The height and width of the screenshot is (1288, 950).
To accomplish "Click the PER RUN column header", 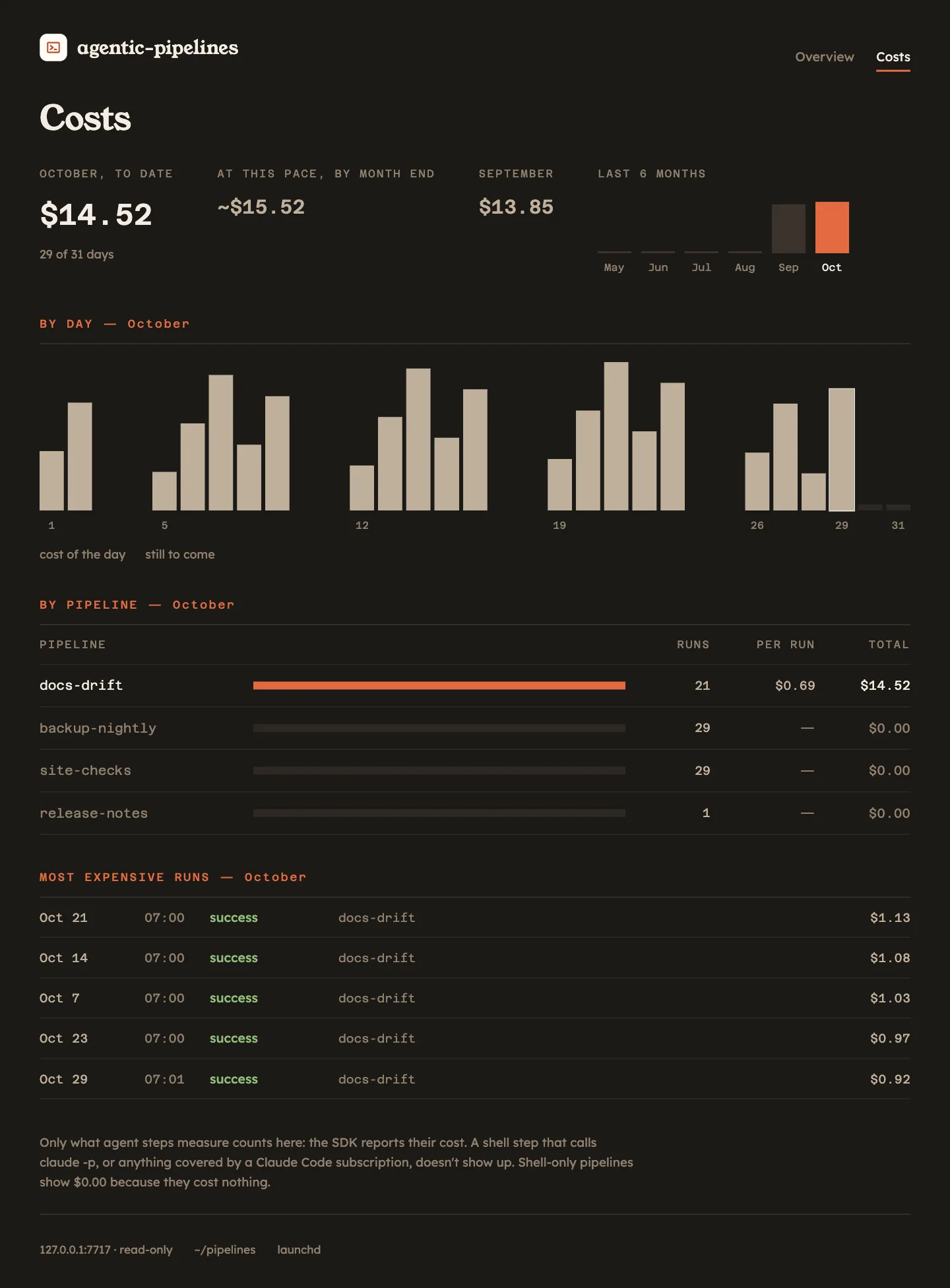I will (785, 644).
